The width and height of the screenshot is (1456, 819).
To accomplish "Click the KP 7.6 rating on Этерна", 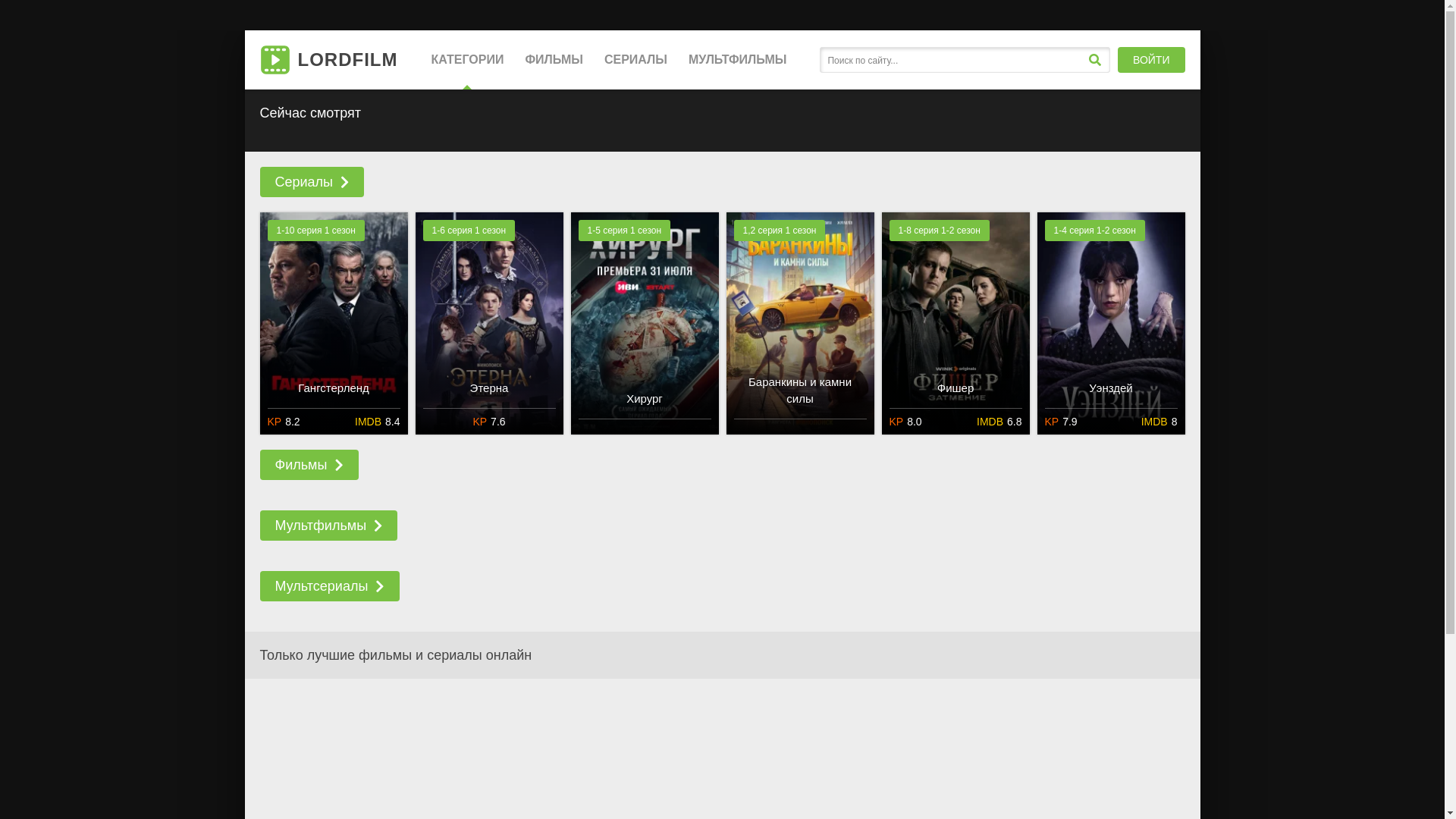I will pyautogui.click(x=489, y=422).
